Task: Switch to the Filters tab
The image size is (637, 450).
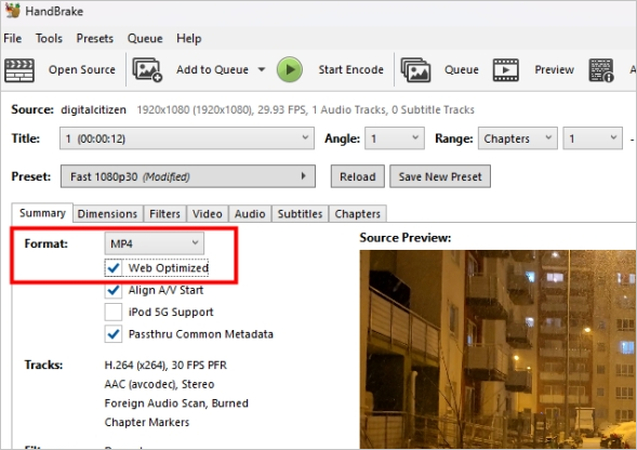Action: tap(165, 214)
